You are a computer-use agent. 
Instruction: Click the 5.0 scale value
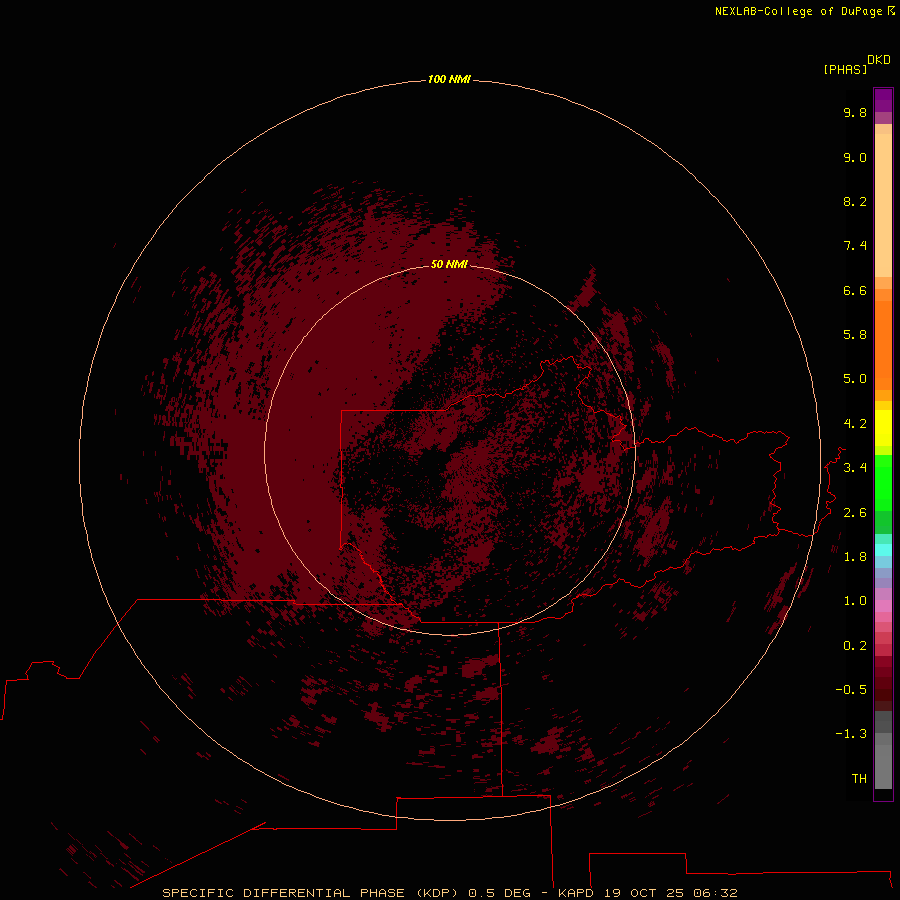coord(855,379)
